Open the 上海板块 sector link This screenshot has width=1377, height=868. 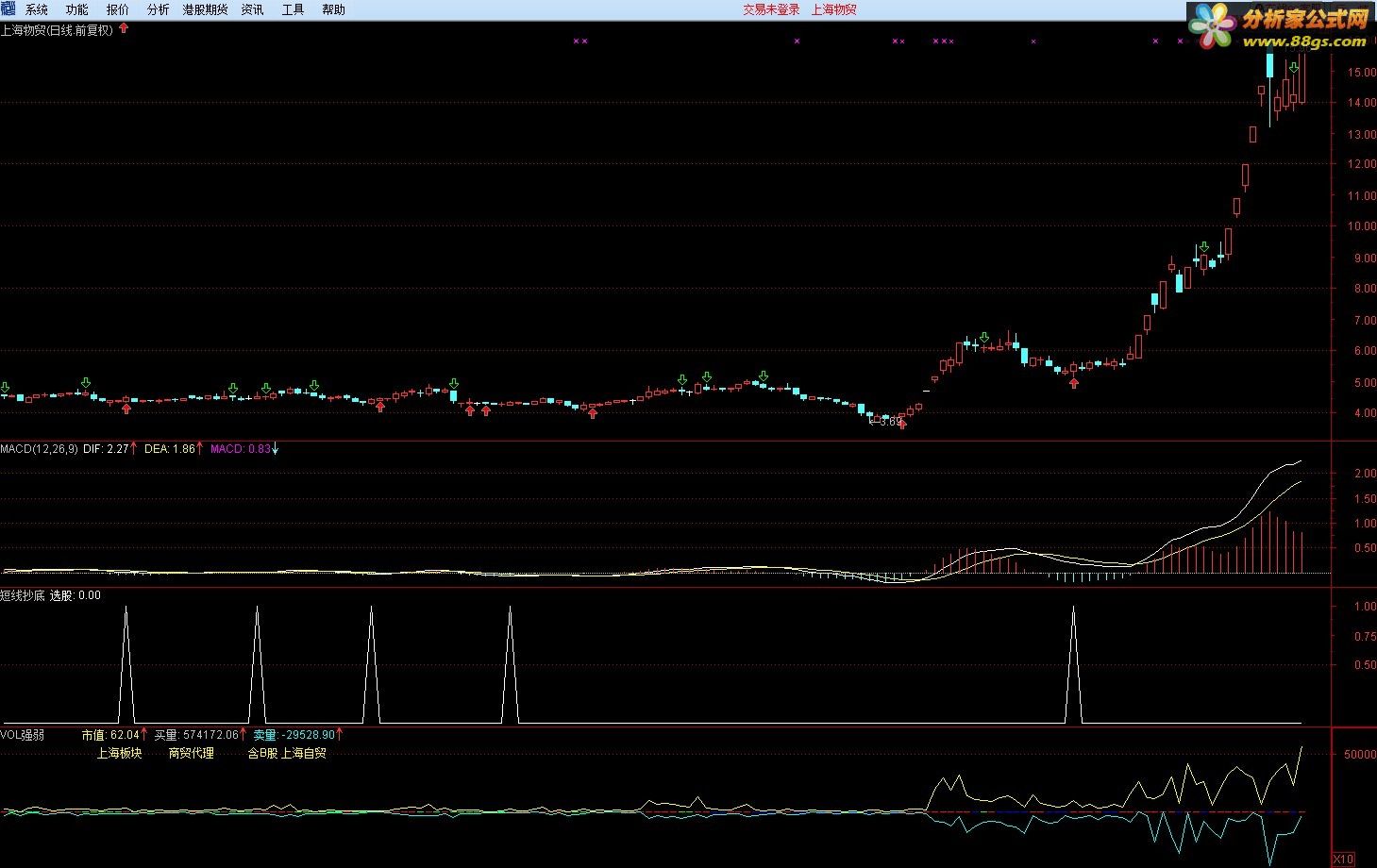(x=119, y=753)
